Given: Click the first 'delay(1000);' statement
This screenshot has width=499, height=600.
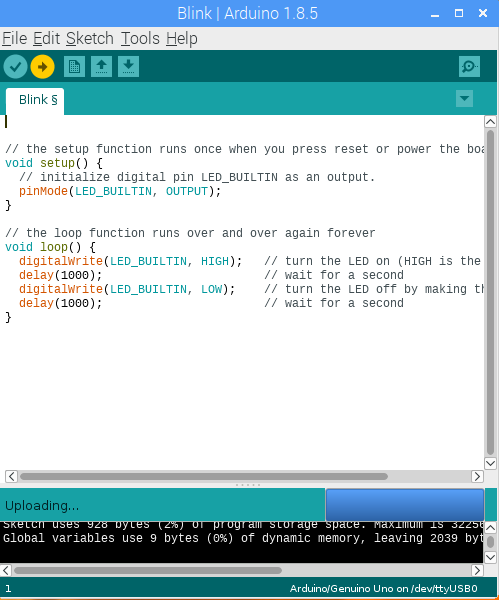Looking at the screenshot, I should click(x=60, y=275).
